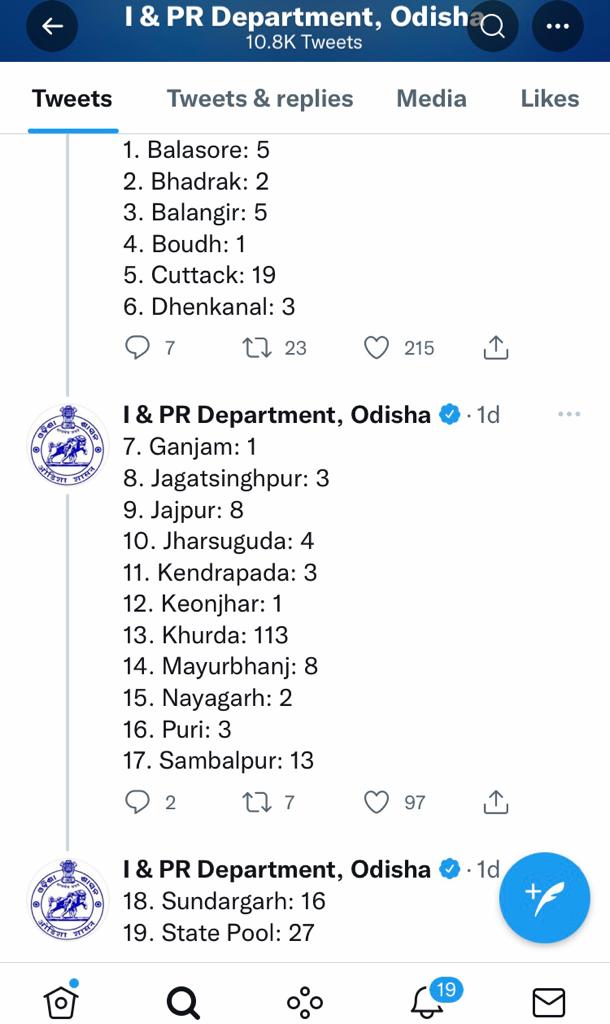Go to Home in bottom navigation

(62, 1000)
